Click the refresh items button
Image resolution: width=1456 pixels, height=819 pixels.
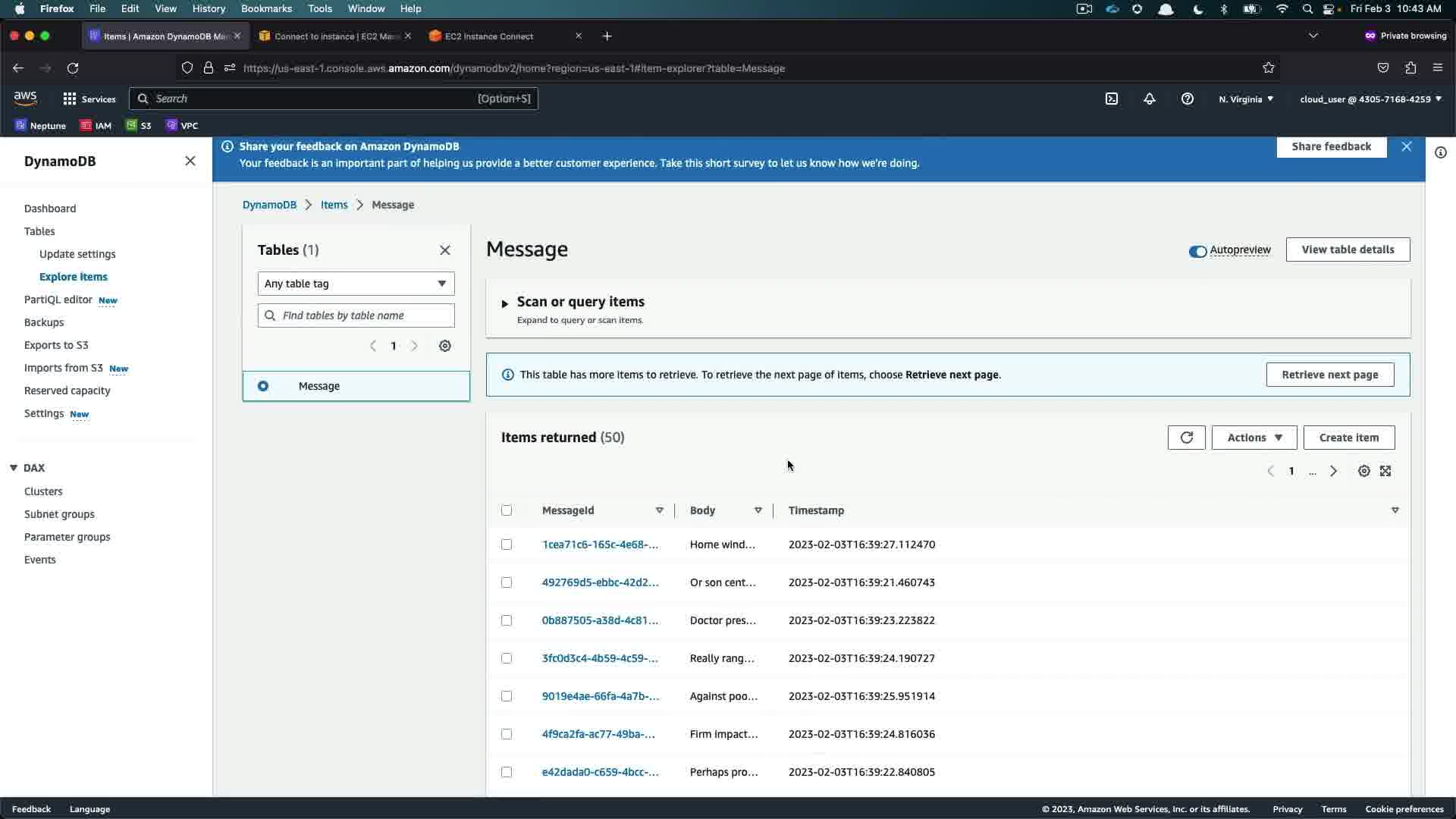[1186, 438]
